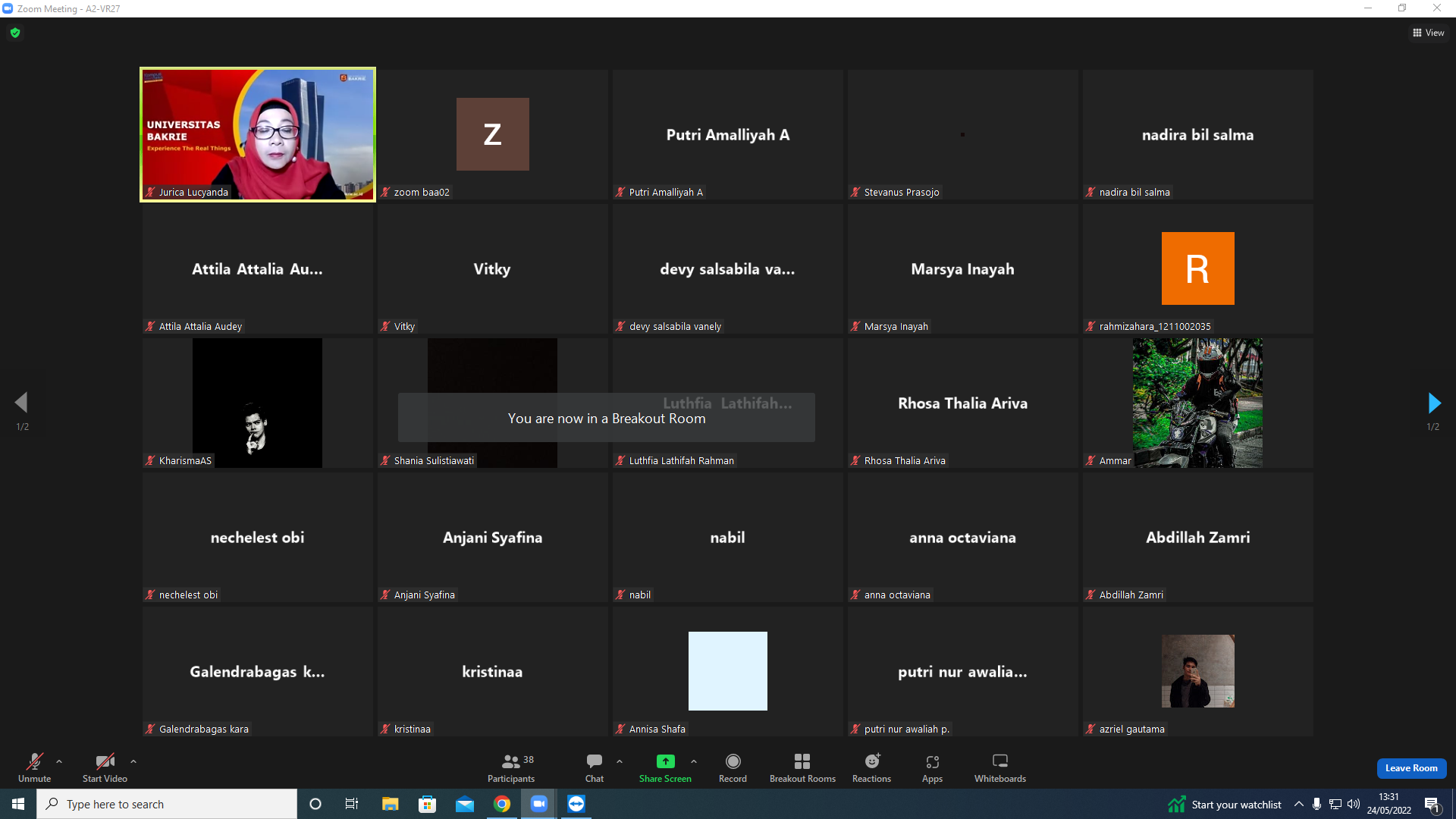Open audio options arrow next to Unmute
The image size is (1456, 819).
[59, 761]
